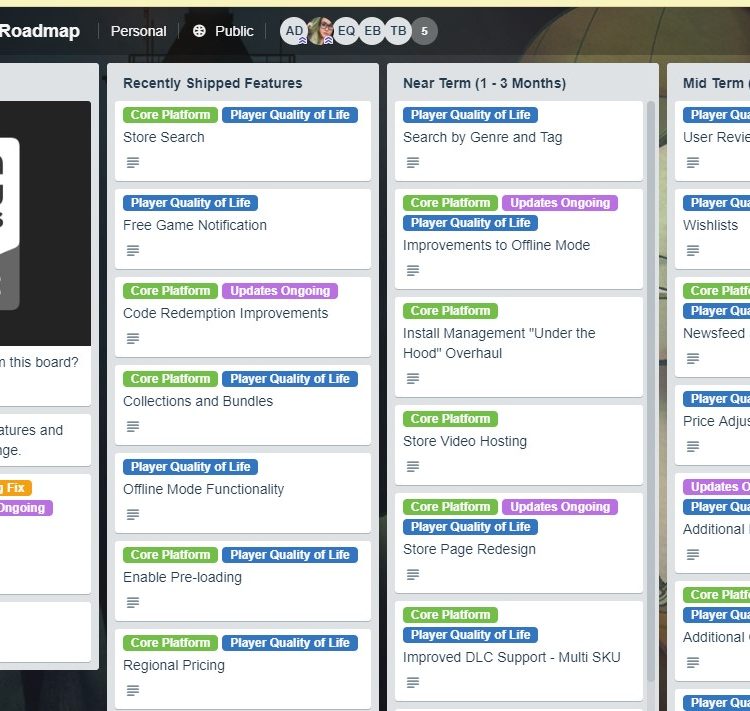Image resolution: width=750 pixels, height=711 pixels.
Task: Click purple Updates Ongoing label on Code Redemption card
Action: [280, 291]
